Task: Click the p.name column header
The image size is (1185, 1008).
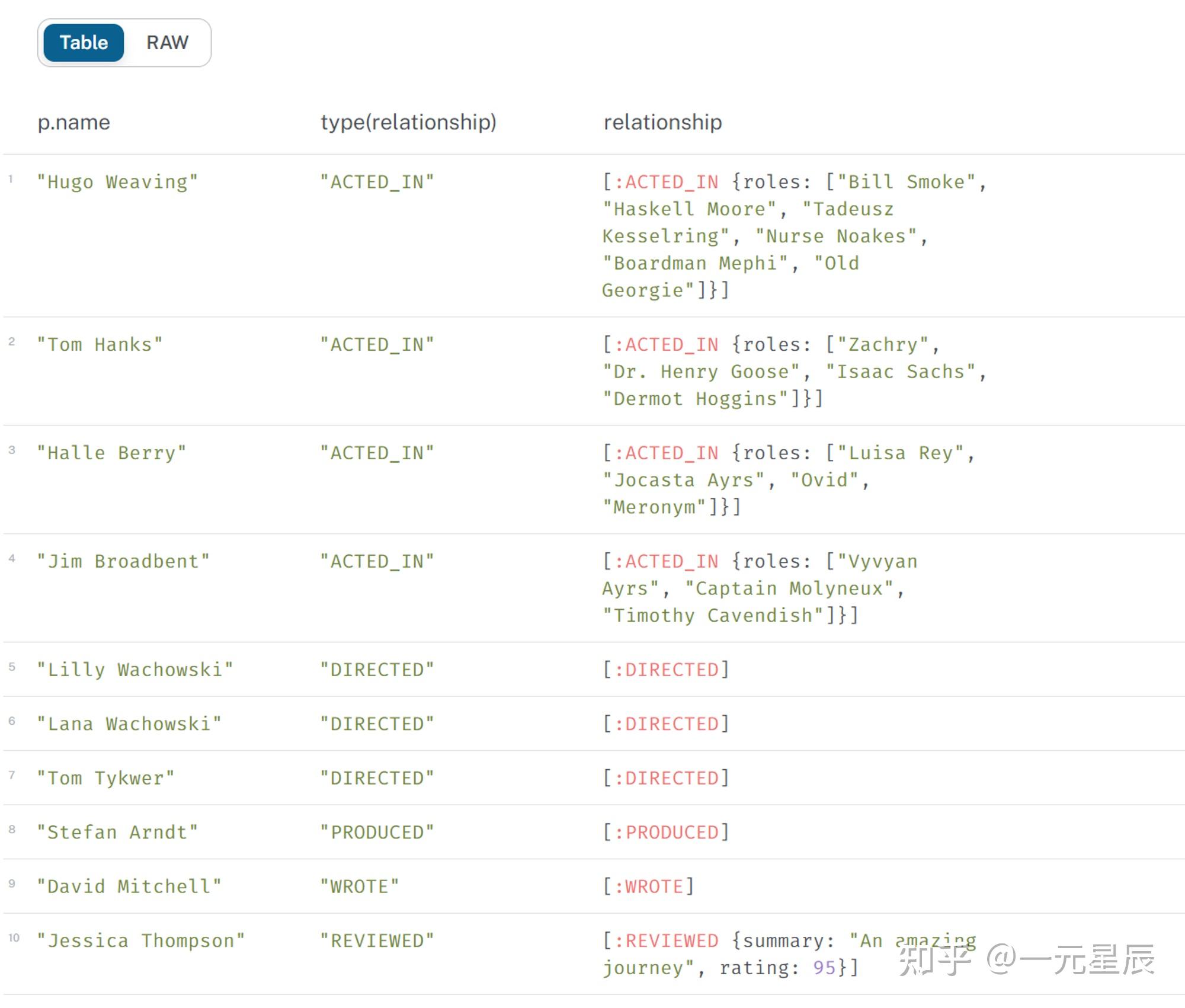Action: tap(73, 123)
